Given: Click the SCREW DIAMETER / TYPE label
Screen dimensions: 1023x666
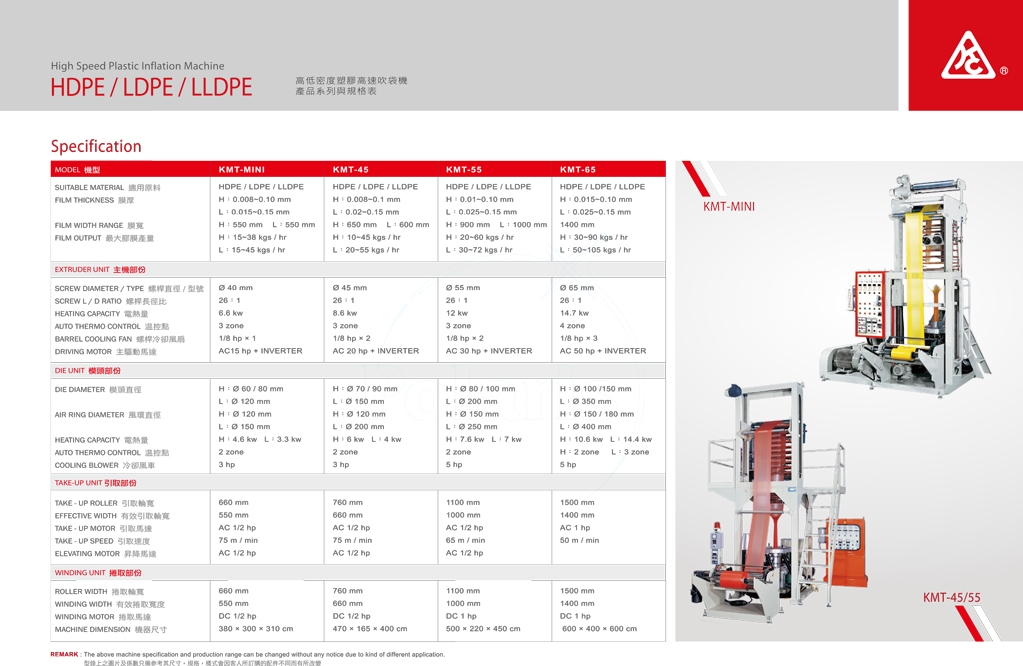Looking at the screenshot, I should pos(129,288).
